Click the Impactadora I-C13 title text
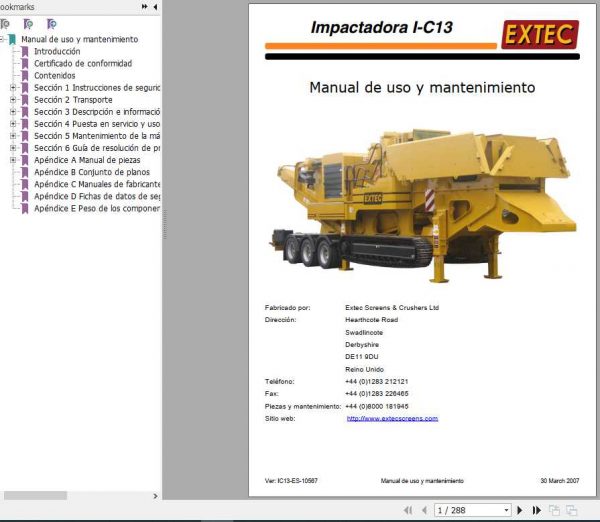This screenshot has height=522, width=600. click(x=382, y=27)
